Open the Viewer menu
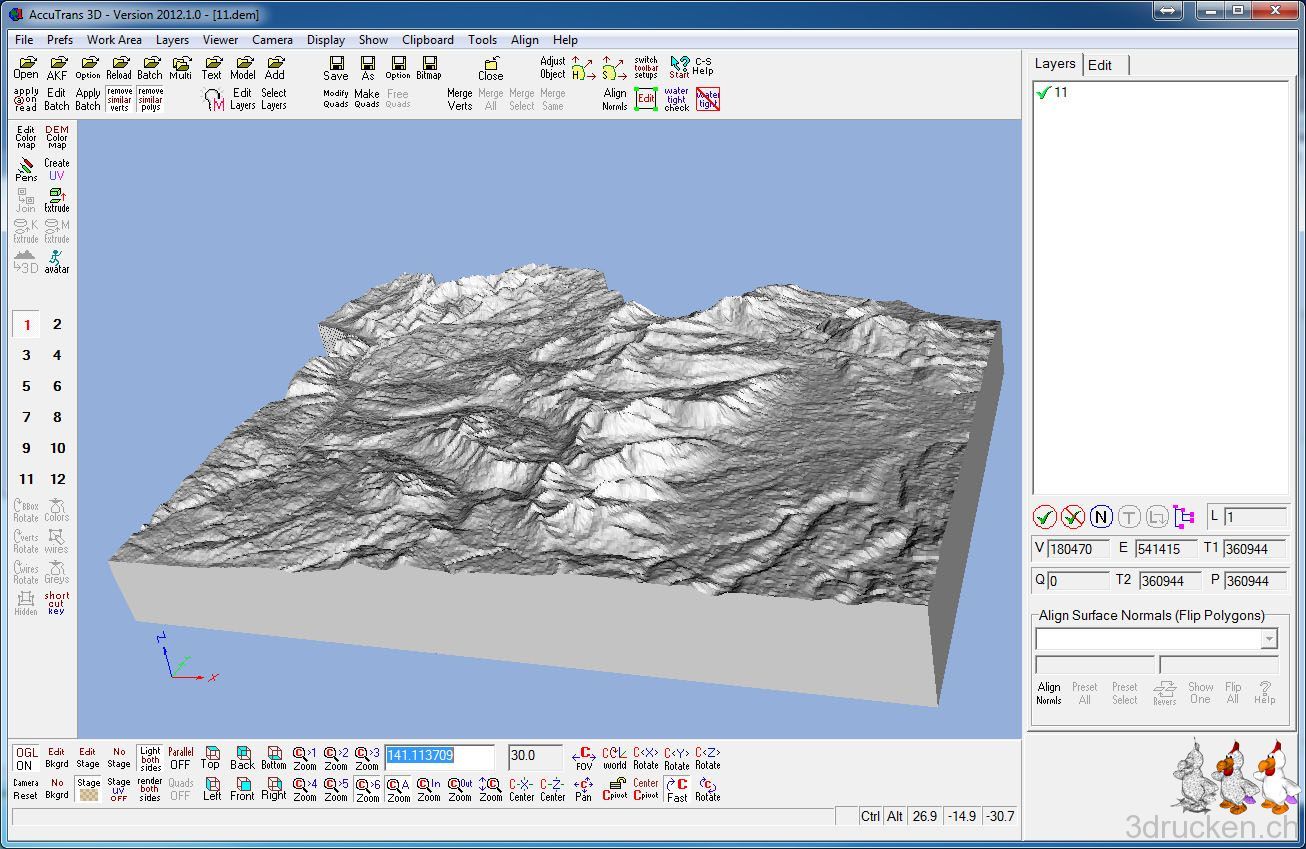 pos(220,40)
